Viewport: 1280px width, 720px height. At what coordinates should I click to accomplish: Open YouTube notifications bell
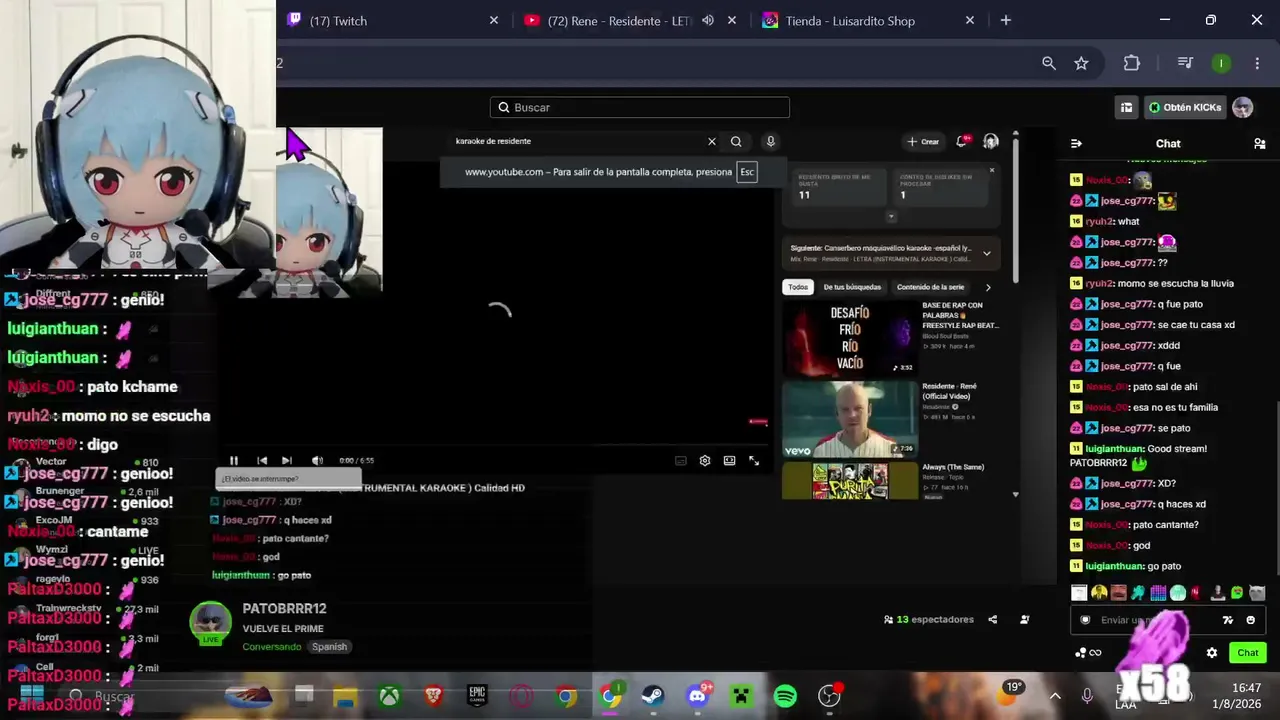[x=962, y=142]
